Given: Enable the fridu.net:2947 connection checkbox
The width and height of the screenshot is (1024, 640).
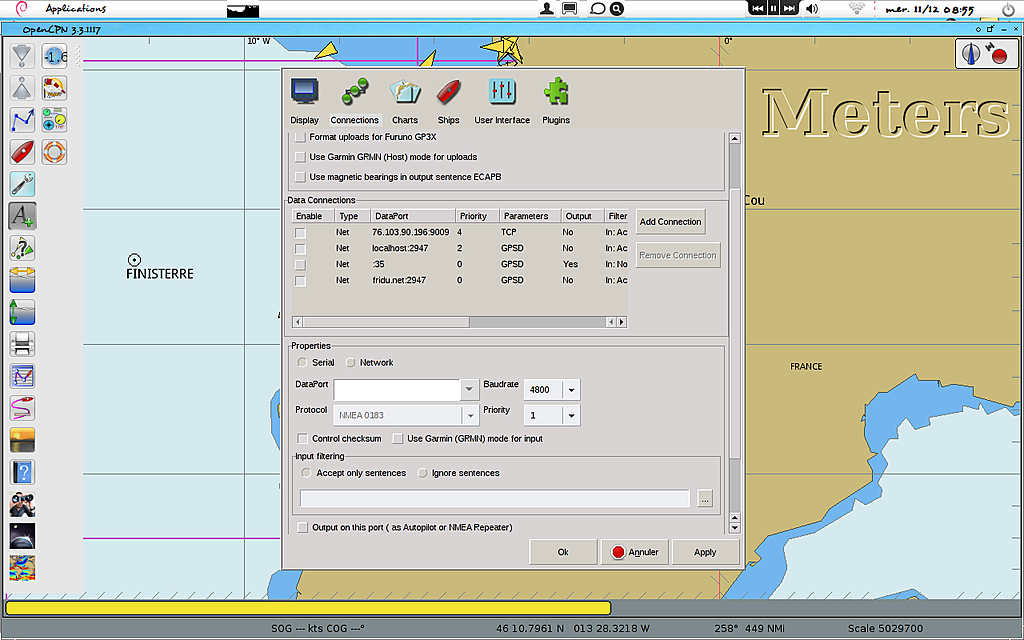Looking at the screenshot, I should [300, 280].
